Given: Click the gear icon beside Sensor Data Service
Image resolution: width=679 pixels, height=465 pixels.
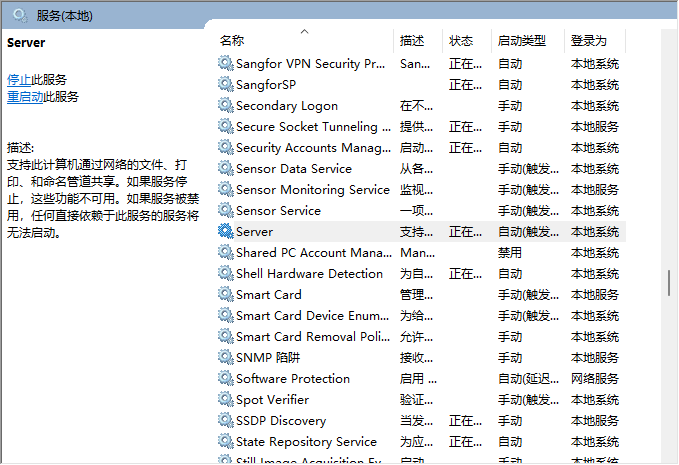Looking at the screenshot, I should [226, 168].
